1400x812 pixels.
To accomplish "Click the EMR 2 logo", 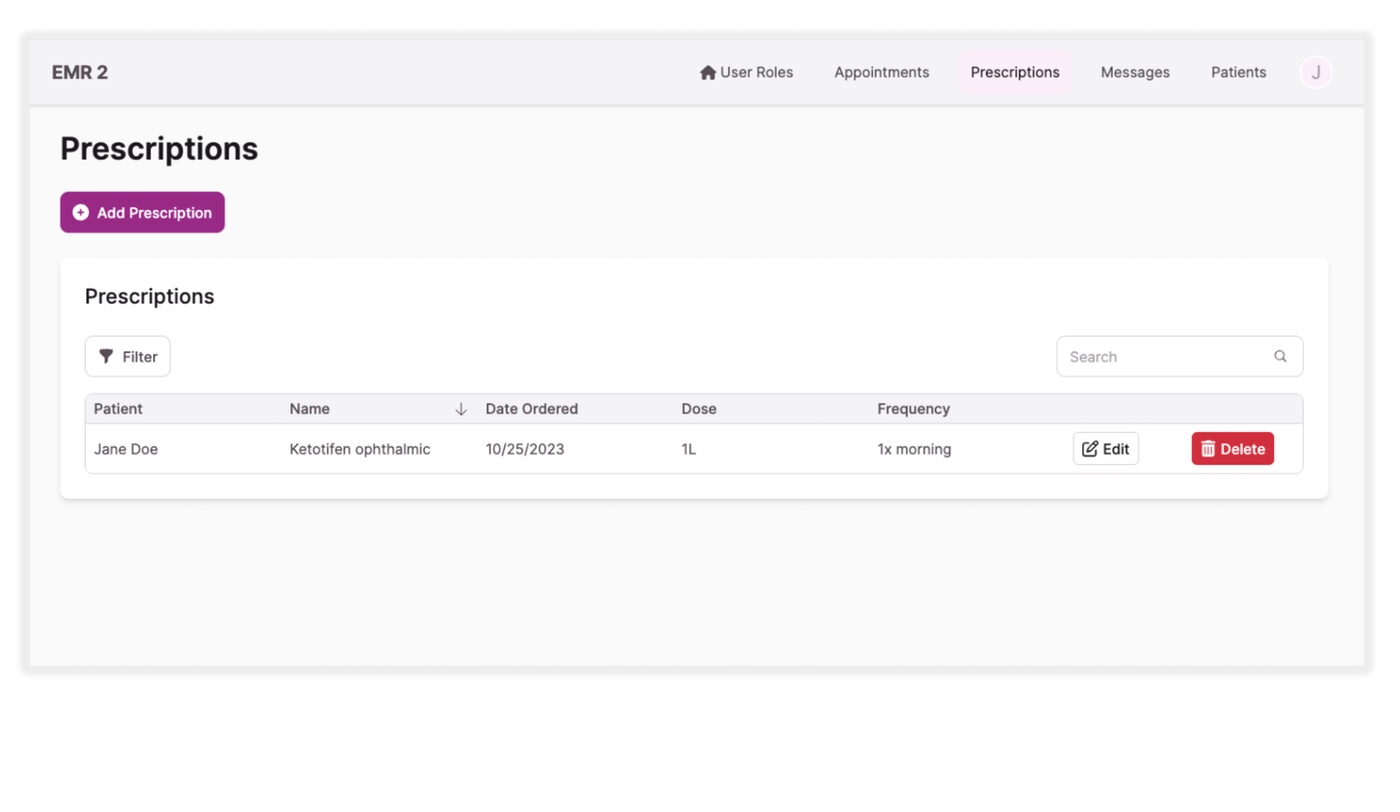I will point(80,72).
